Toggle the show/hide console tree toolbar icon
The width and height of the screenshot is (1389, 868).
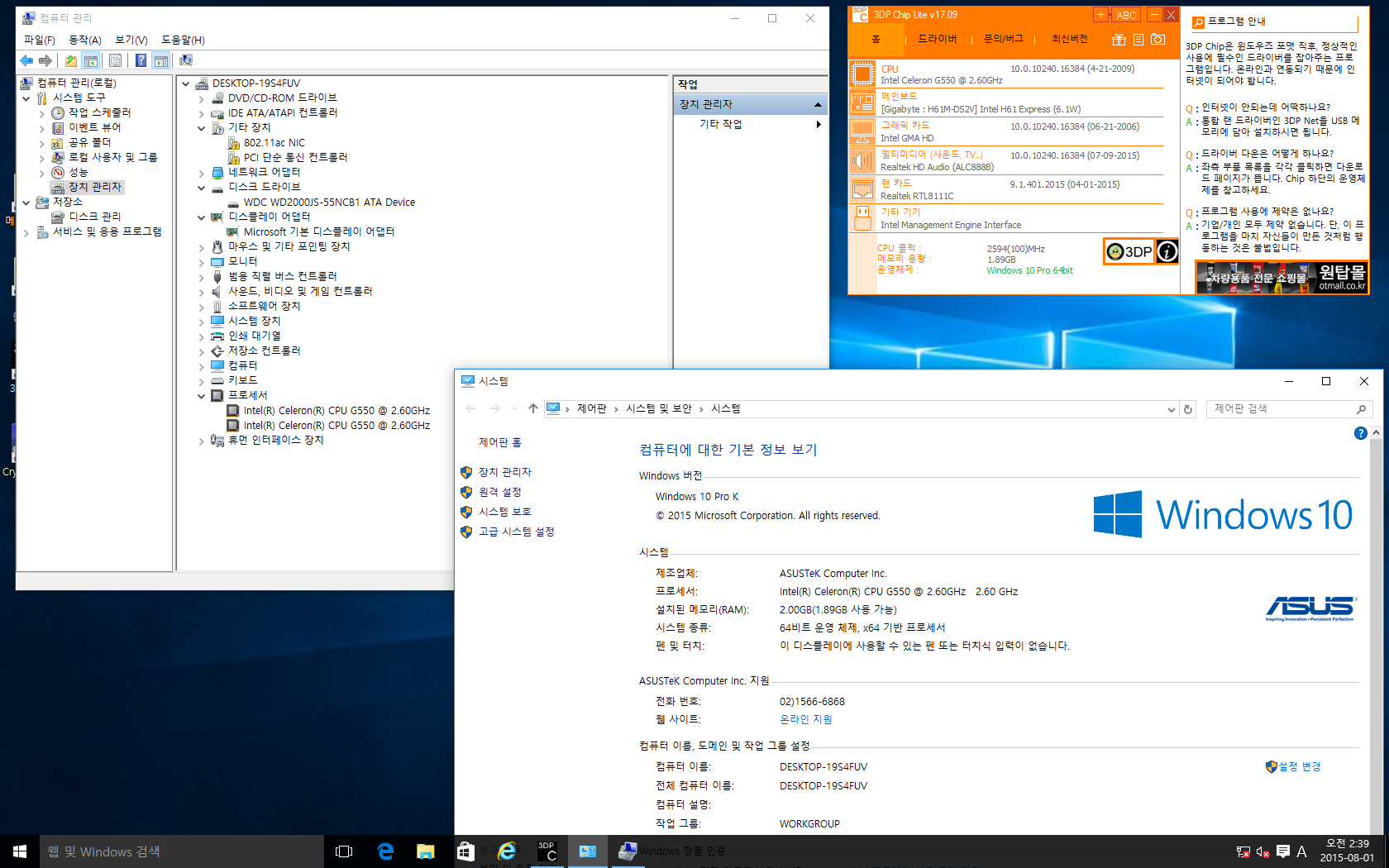91,60
